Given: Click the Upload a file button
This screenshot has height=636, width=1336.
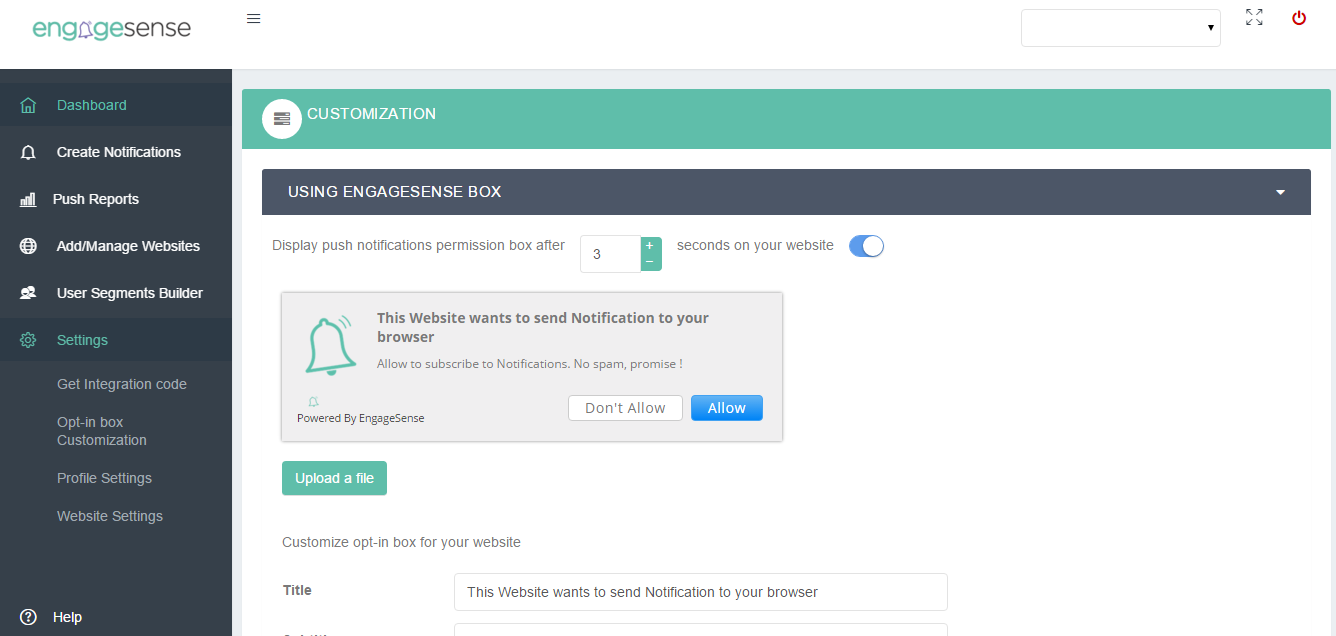Looking at the screenshot, I should click(x=334, y=478).
